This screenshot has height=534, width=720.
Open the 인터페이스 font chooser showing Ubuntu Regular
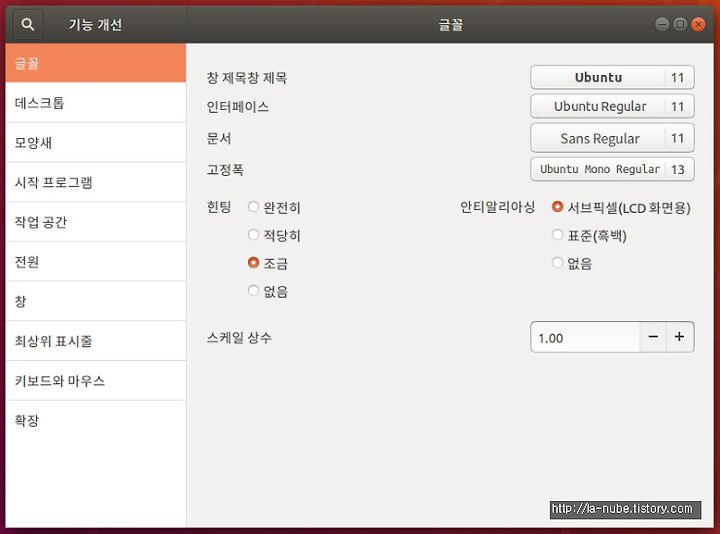[x=612, y=107]
